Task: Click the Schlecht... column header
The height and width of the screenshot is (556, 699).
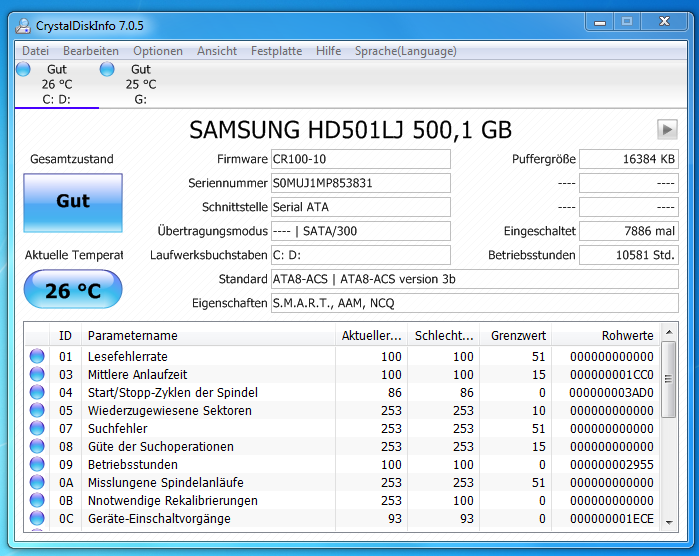Action: [444, 335]
